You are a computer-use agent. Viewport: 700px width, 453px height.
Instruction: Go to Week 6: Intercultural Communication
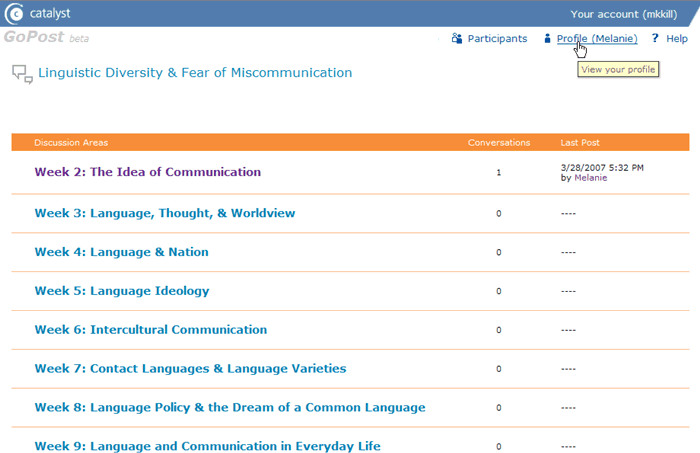150,330
